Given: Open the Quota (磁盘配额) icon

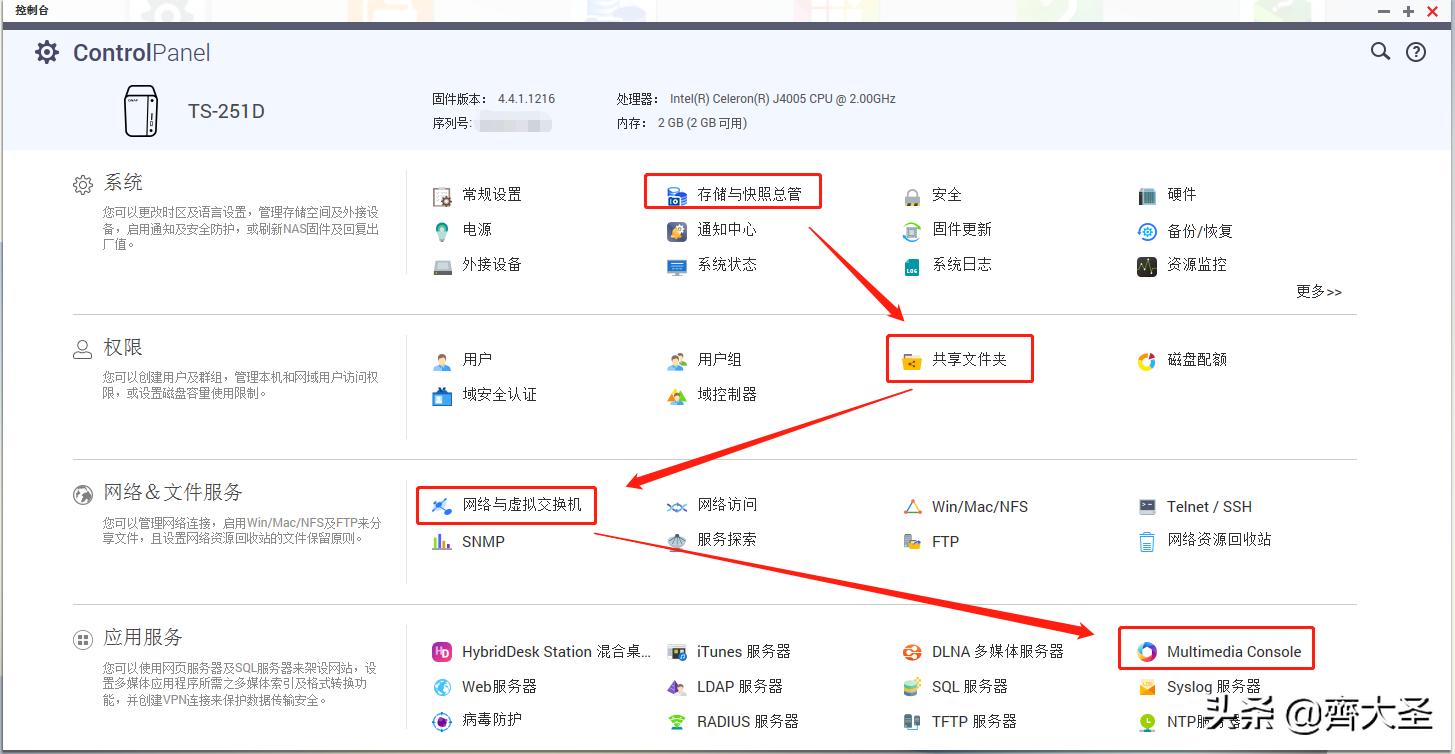Looking at the screenshot, I should (1147, 360).
